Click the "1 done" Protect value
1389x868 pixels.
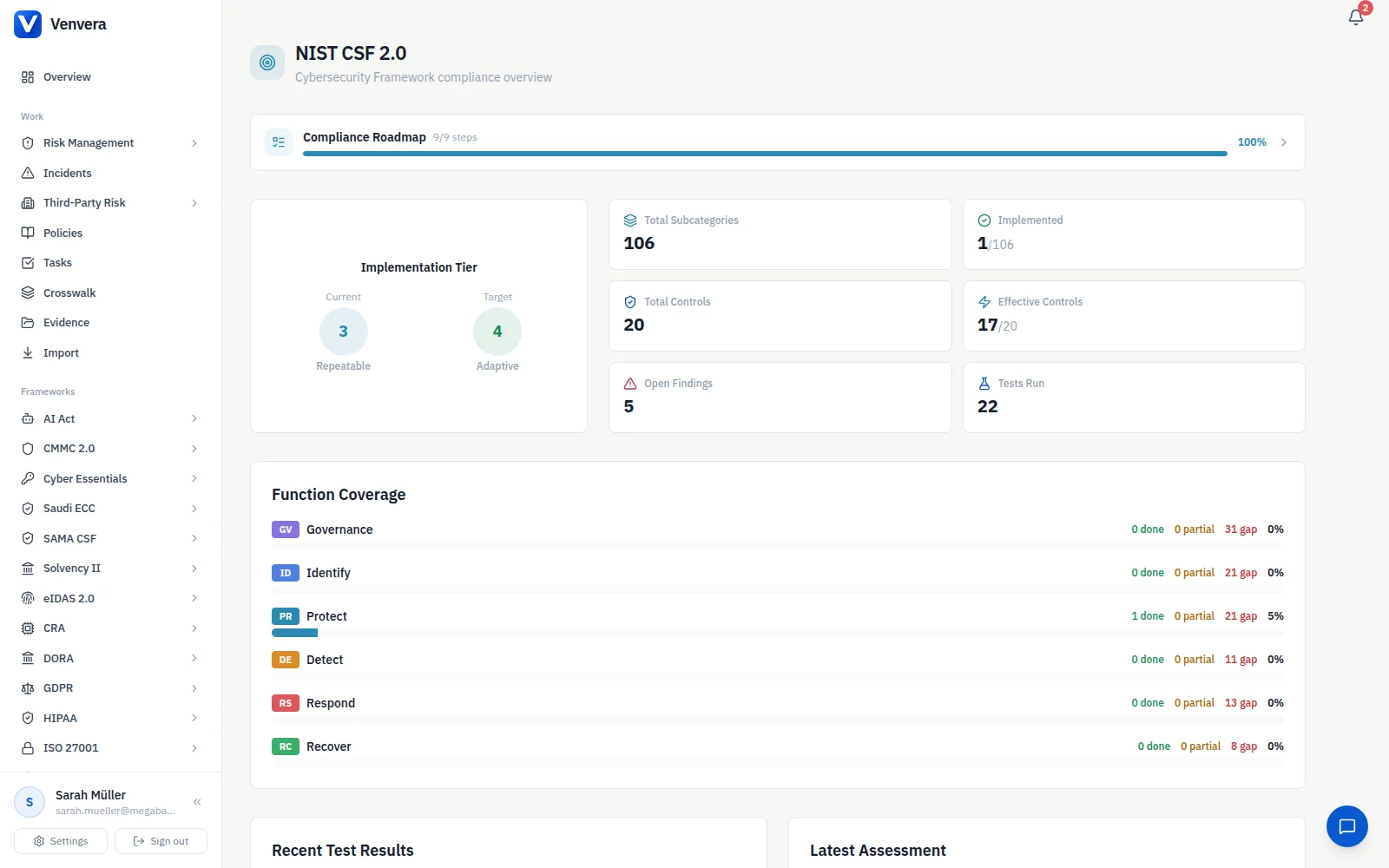coord(1148,616)
